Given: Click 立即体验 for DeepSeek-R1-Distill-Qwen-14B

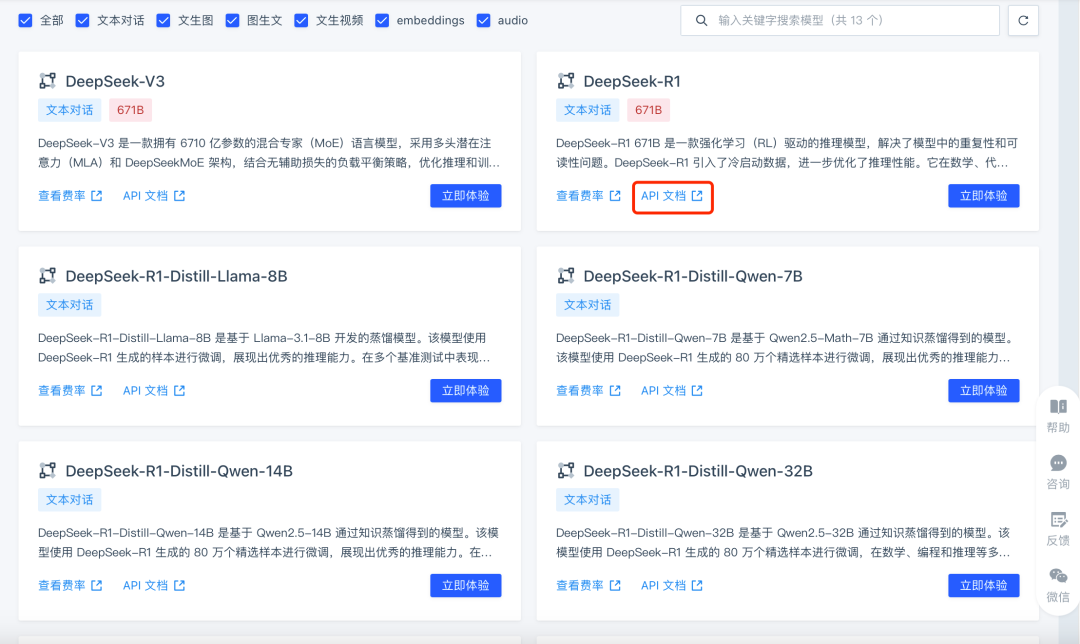Looking at the screenshot, I should click(x=466, y=585).
